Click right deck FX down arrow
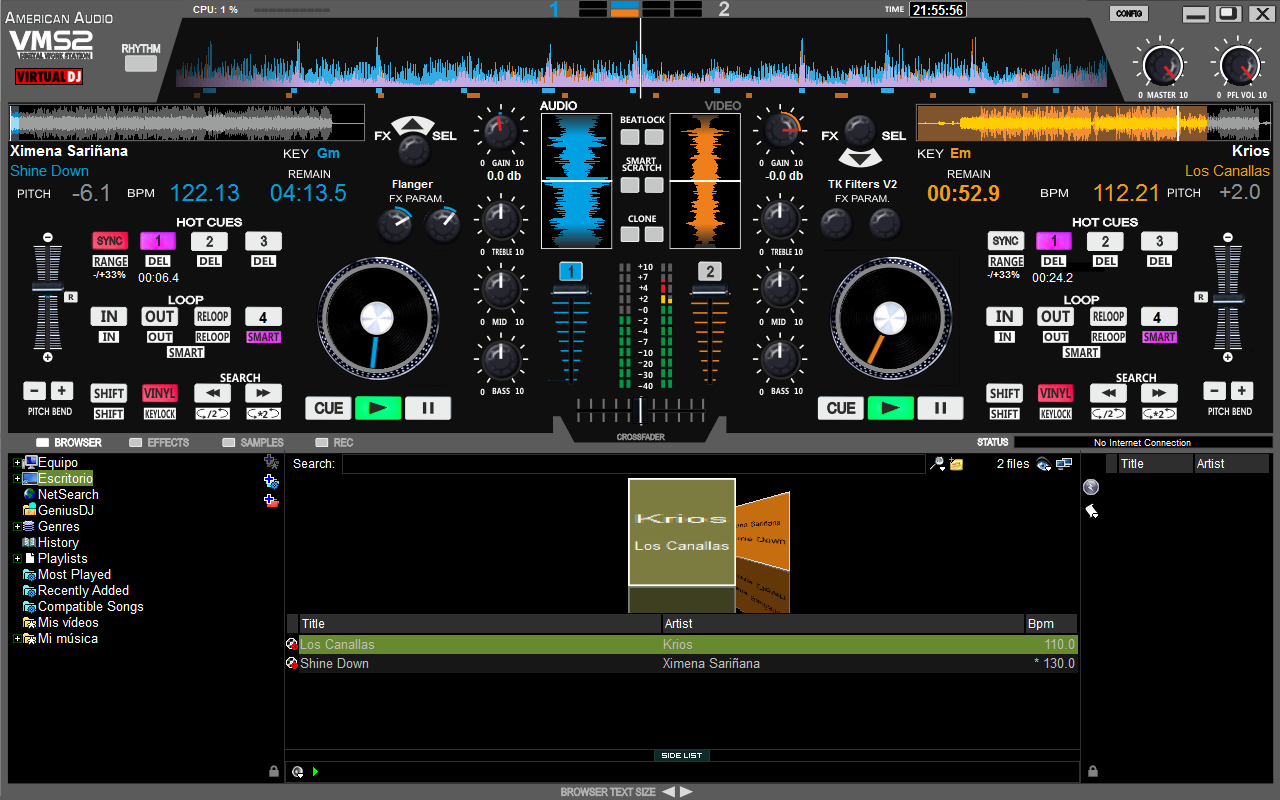 click(859, 157)
